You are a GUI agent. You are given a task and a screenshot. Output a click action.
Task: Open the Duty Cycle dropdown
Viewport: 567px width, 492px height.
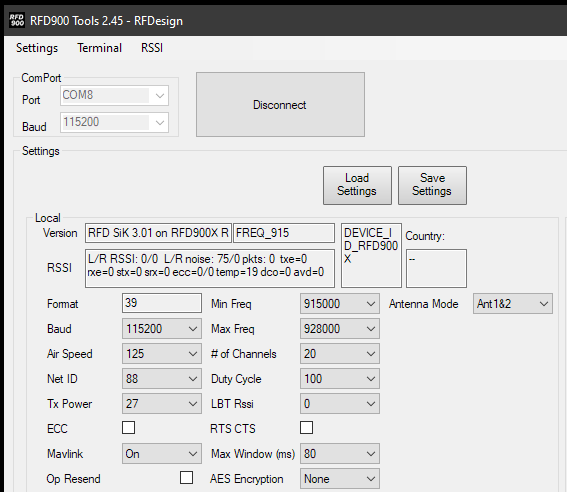[340, 378]
